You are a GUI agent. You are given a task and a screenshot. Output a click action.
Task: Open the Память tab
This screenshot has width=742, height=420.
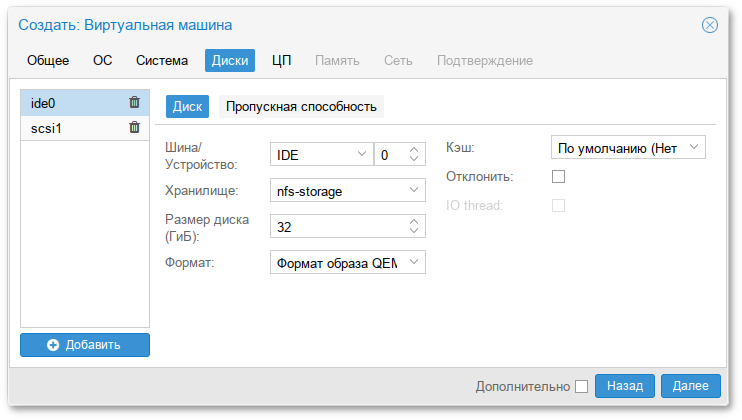point(337,61)
